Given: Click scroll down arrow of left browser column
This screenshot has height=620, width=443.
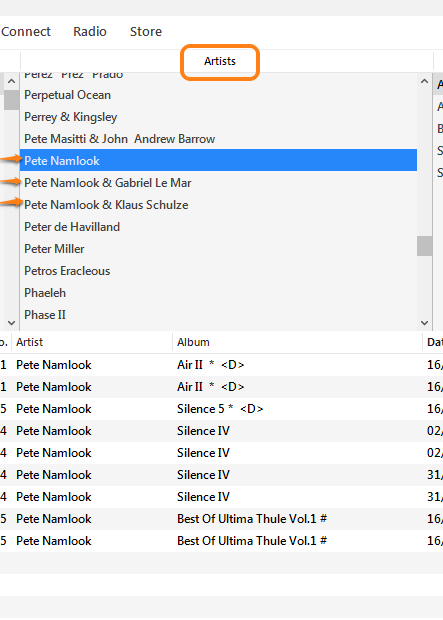Looking at the screenshot, I should point(11,323).
